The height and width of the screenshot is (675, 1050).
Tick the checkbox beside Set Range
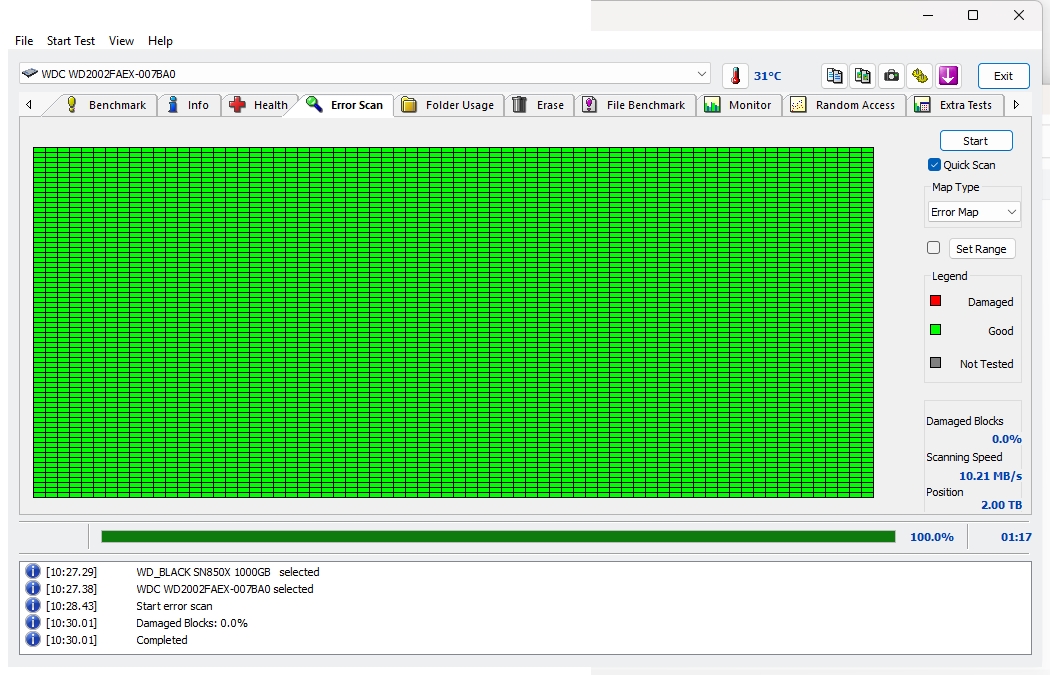pyautogui.click(x=934, y=248)
